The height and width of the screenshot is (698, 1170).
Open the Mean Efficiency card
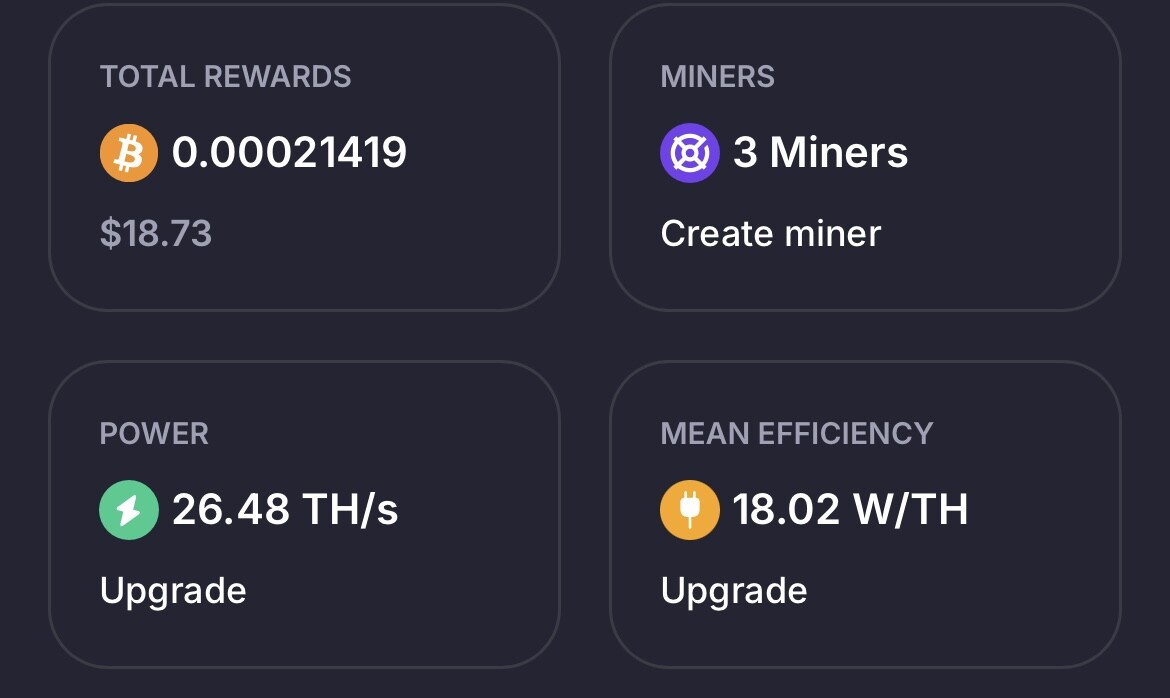(x=866, y=514)
